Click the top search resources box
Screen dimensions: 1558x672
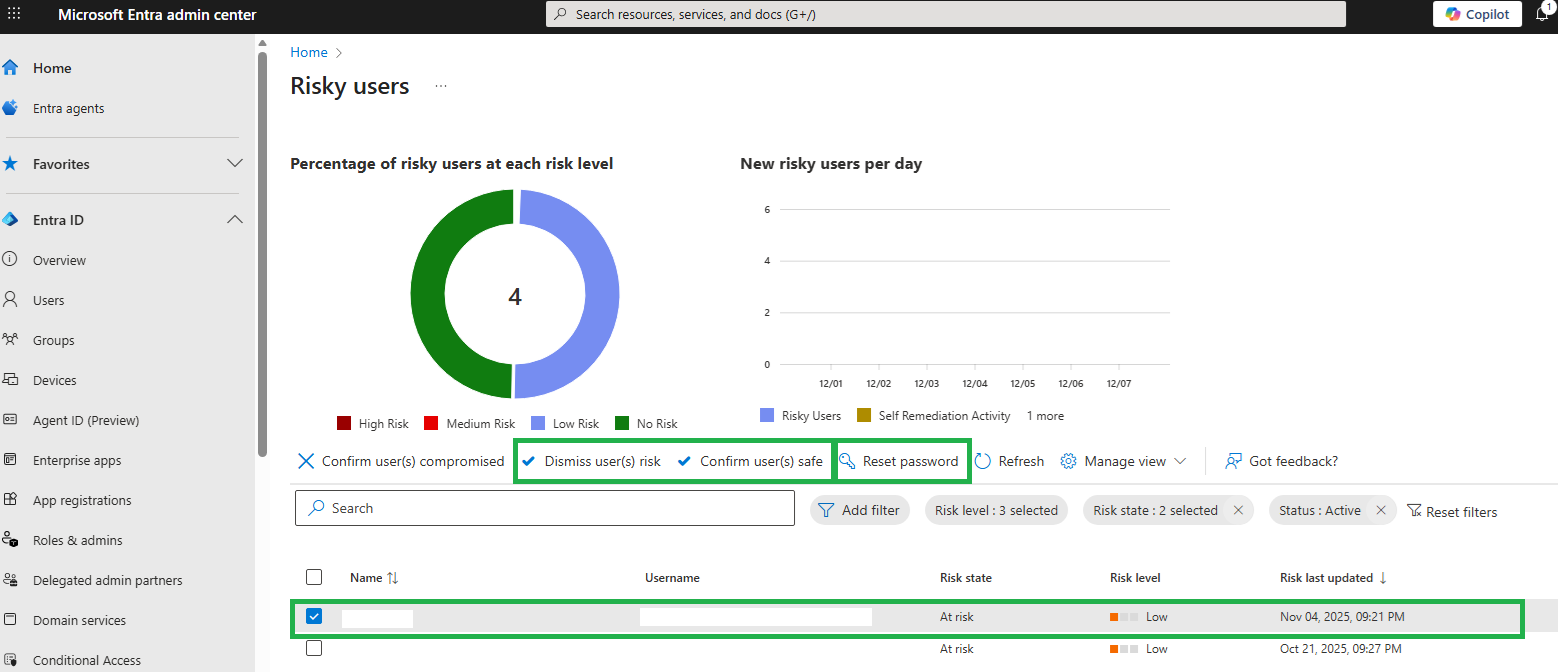click(945, 14)
